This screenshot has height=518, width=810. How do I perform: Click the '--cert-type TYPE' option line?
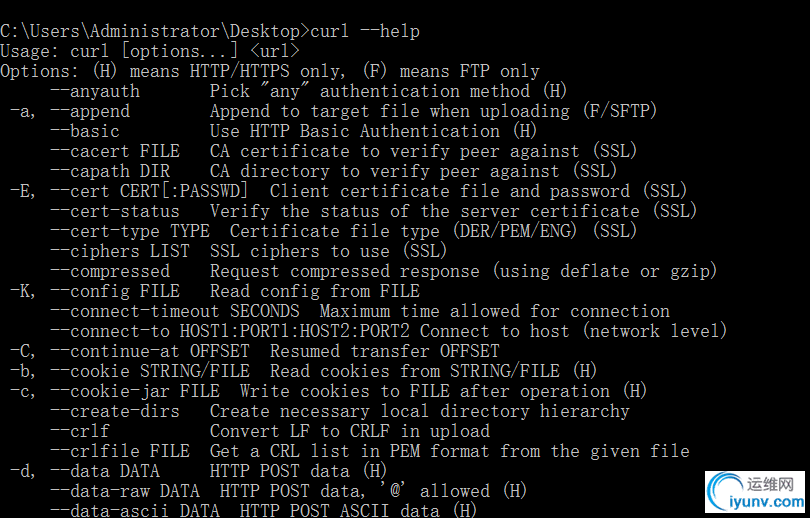tap(344, 231)
